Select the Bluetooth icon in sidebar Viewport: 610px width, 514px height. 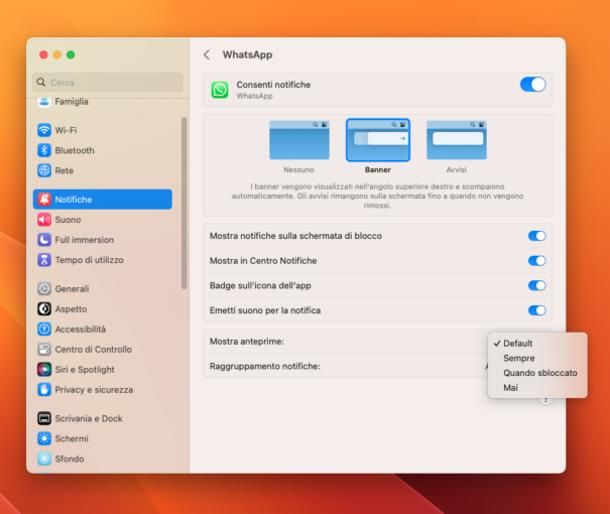point(44,150)
